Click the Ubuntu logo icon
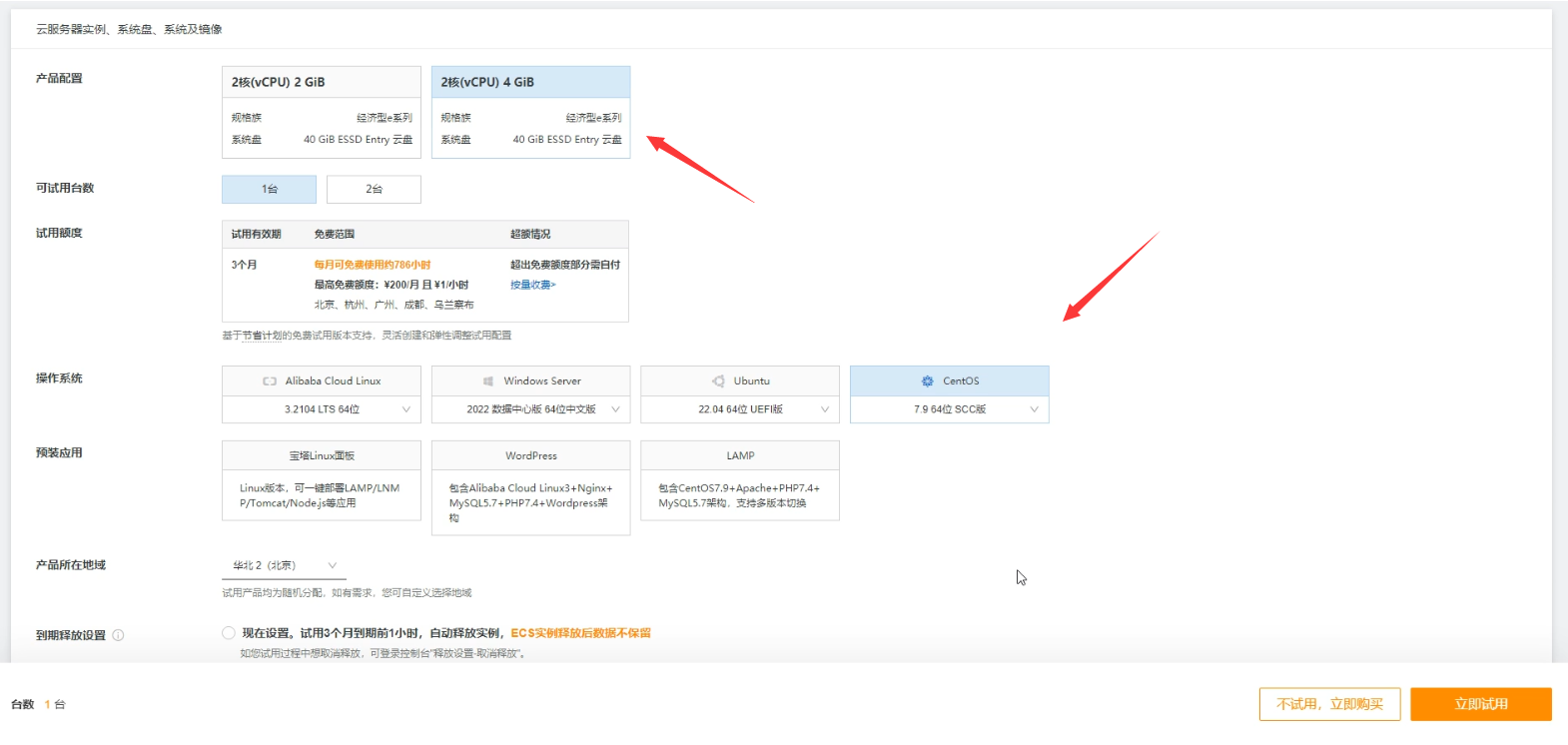The image size is (1568, 745). pyautogui.click(x=718, y=381)
